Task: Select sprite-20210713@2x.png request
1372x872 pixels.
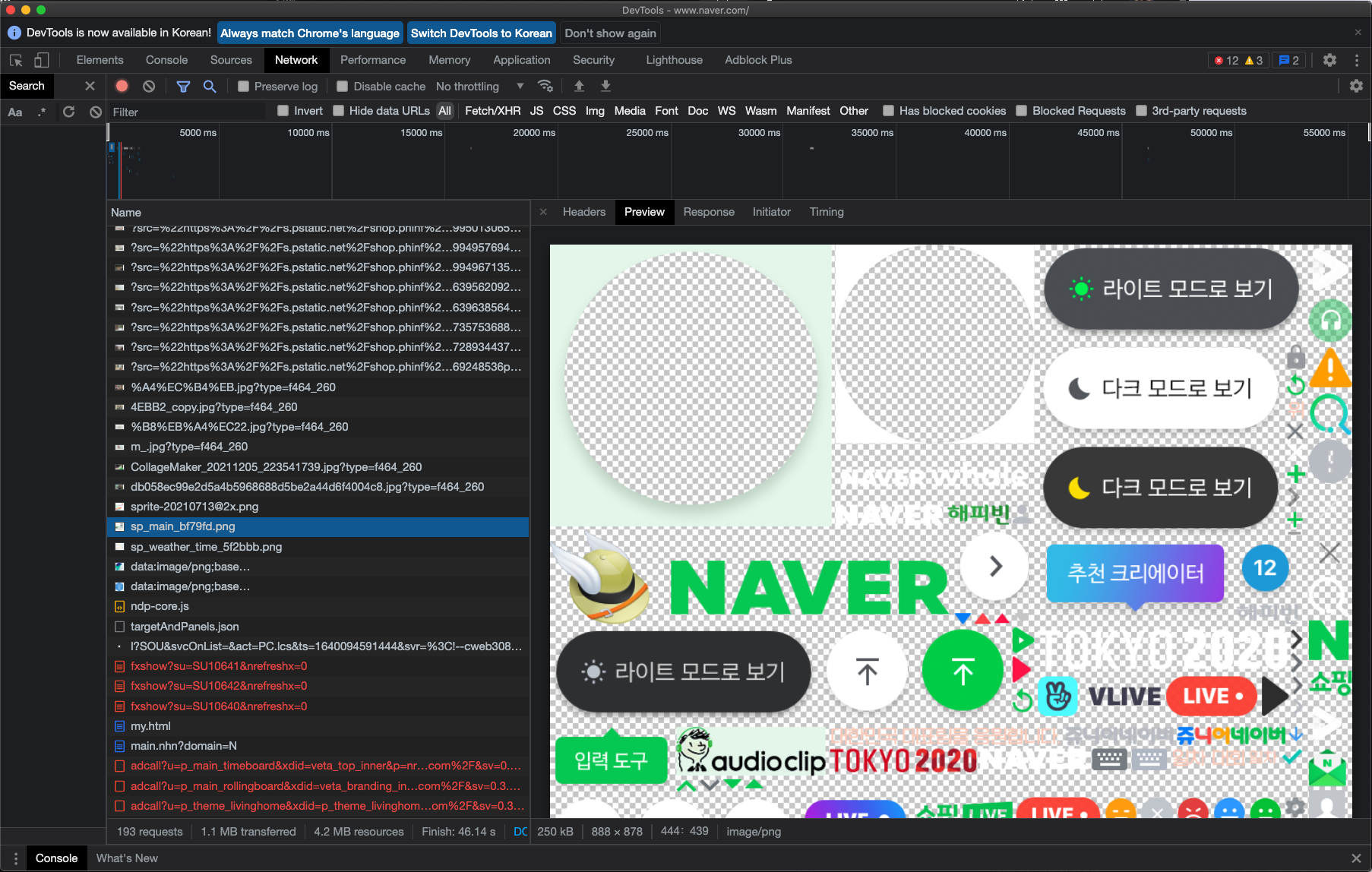Action: pos(318,507)
